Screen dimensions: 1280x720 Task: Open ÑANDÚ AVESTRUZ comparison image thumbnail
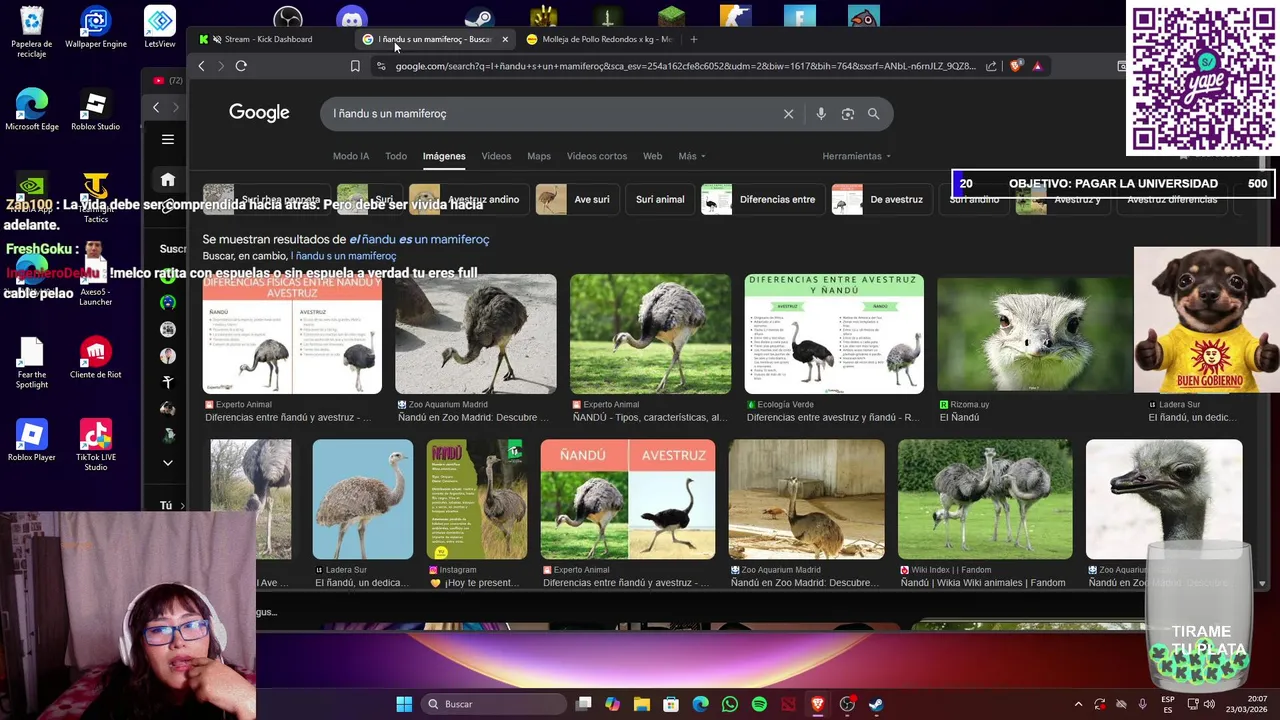pos(628,499)
